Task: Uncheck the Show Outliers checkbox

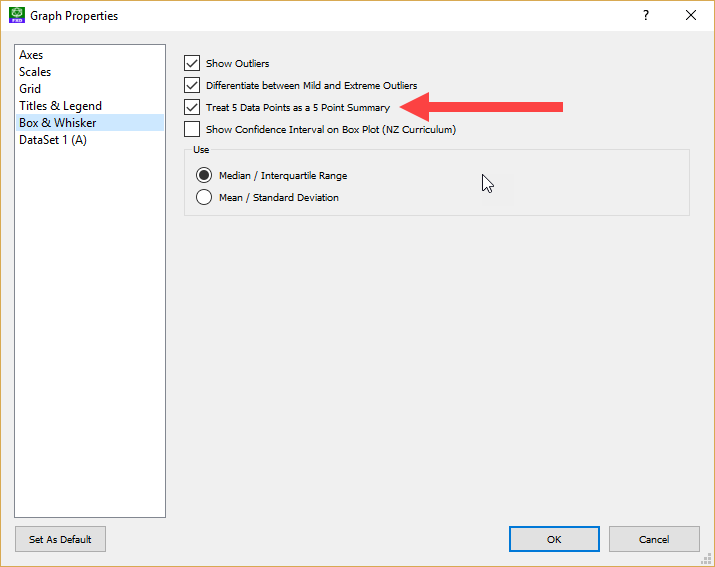Action: coord(192,64)
